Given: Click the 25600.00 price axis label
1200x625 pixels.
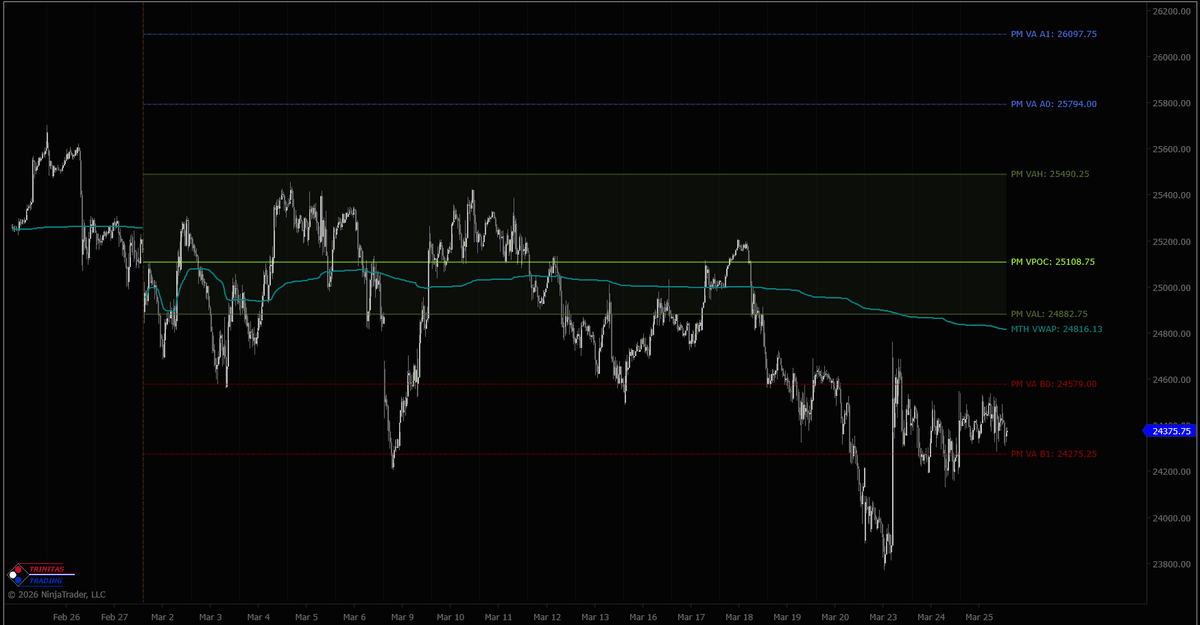Looking at the screenshot, I should coord(1171,150).
